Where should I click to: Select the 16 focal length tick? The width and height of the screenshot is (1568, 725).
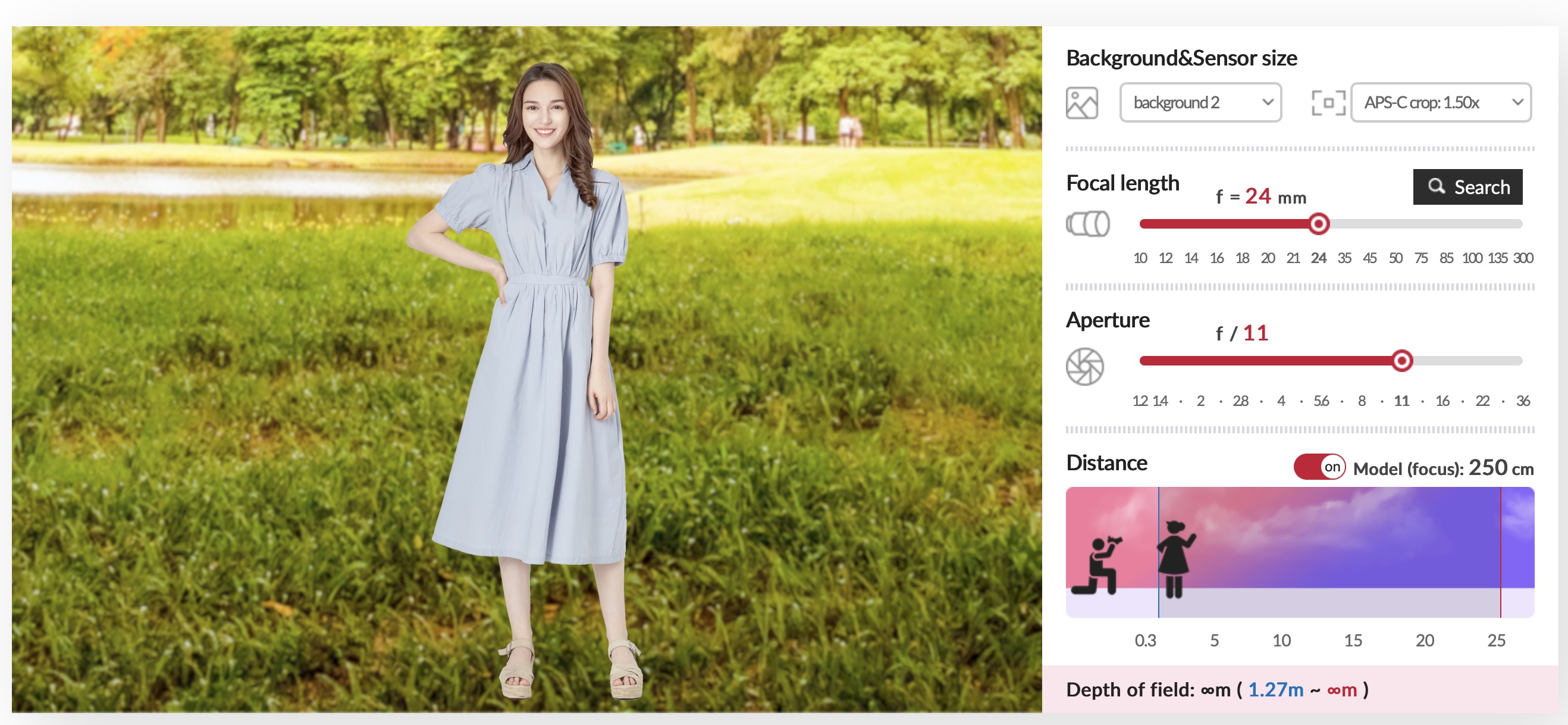(1217, 258)
